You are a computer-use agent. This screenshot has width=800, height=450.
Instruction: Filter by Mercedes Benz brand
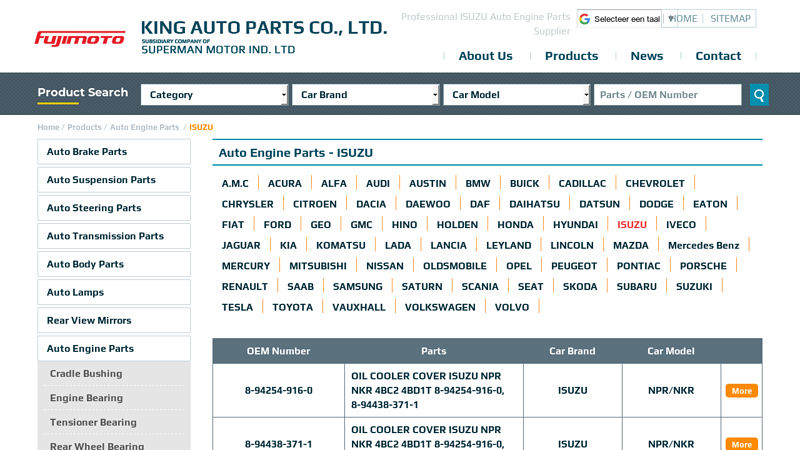pos(703,245)
